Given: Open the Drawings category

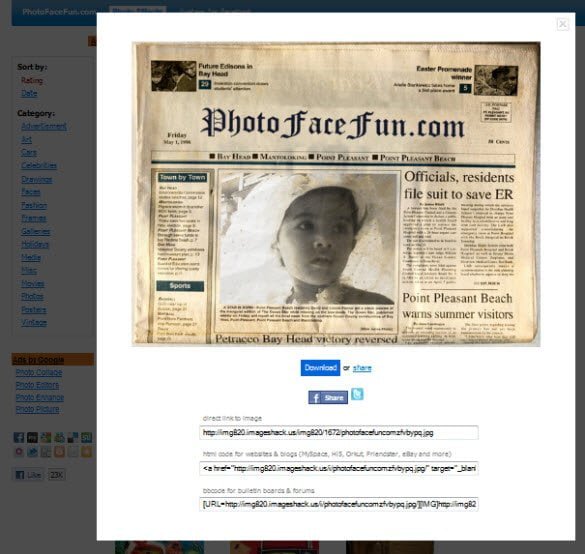Looking at the screenshot, I should tap(37, 179).
